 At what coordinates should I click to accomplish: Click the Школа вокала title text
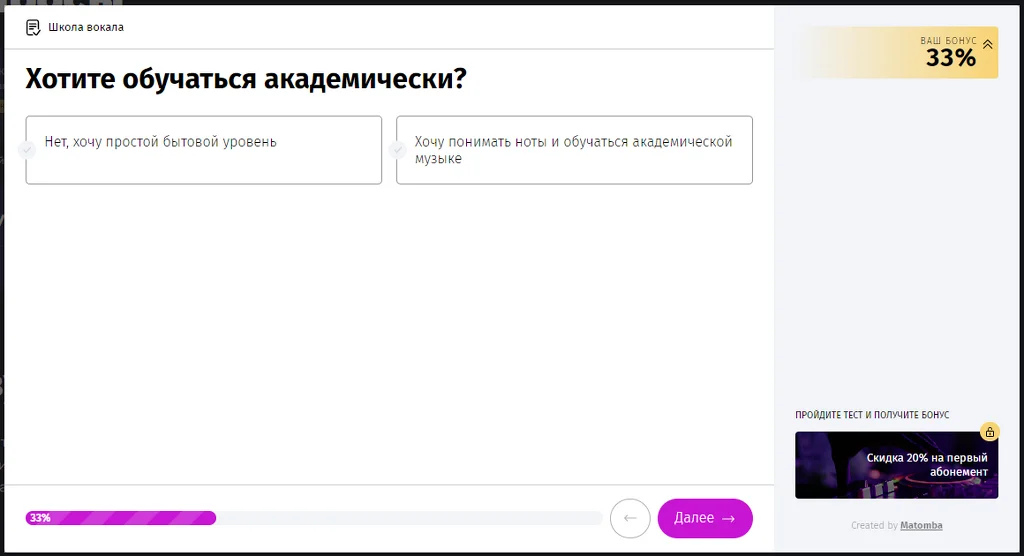(x=86, y=27)
